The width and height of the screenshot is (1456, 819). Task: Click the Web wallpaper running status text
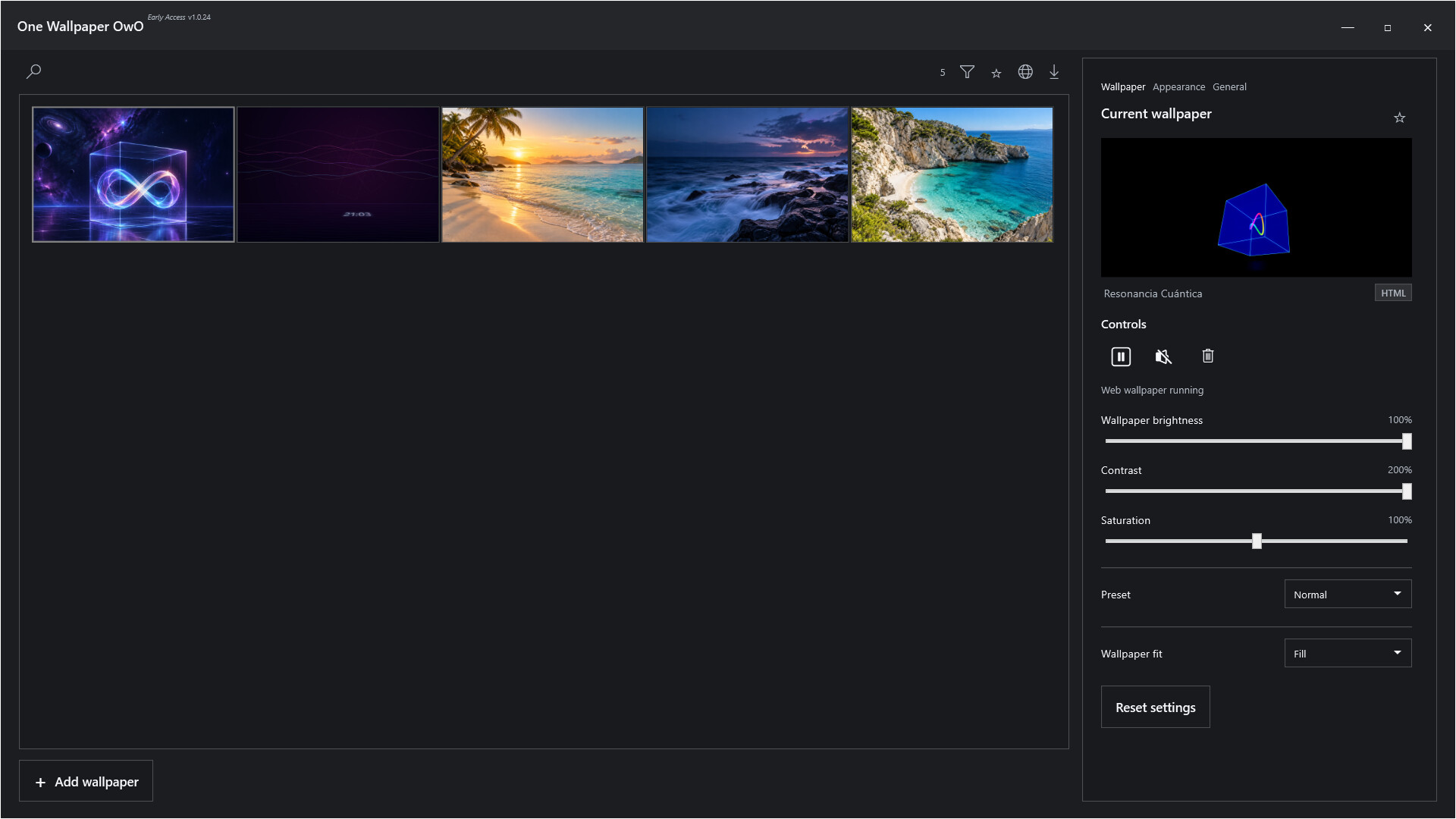tap(1152, 391)
